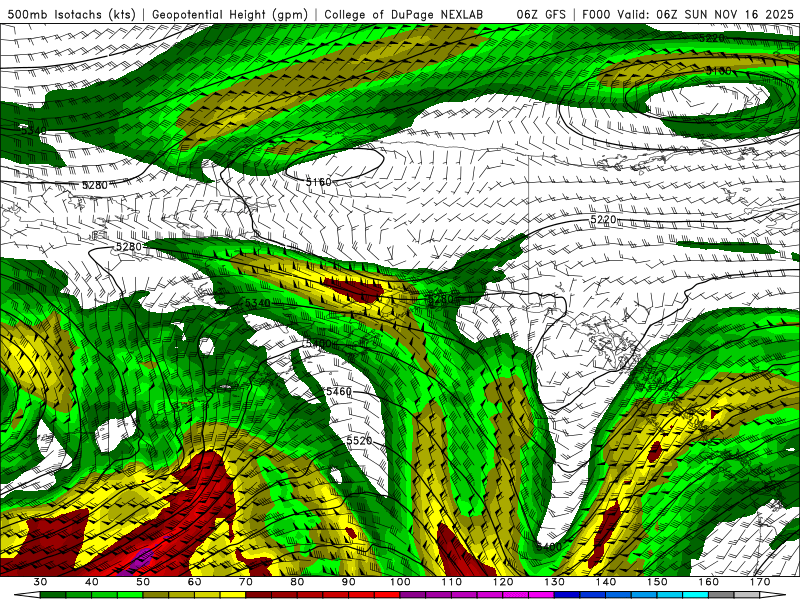Click the "Geopotential Height (gpm)" title text
This screenshot has width=800, height=600.
230,14
